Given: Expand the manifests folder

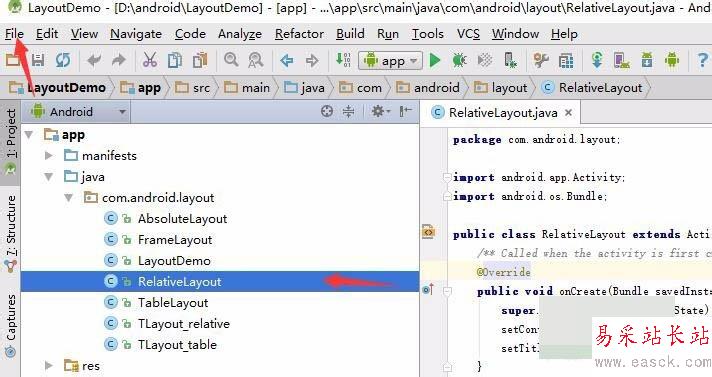Looking at the screenshot, I should 49,155.
